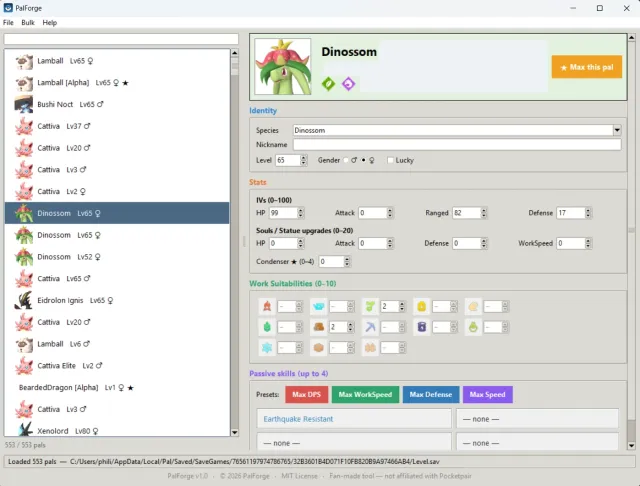
Task: Enable the Lucky checkbox
Action: point(391,160)
